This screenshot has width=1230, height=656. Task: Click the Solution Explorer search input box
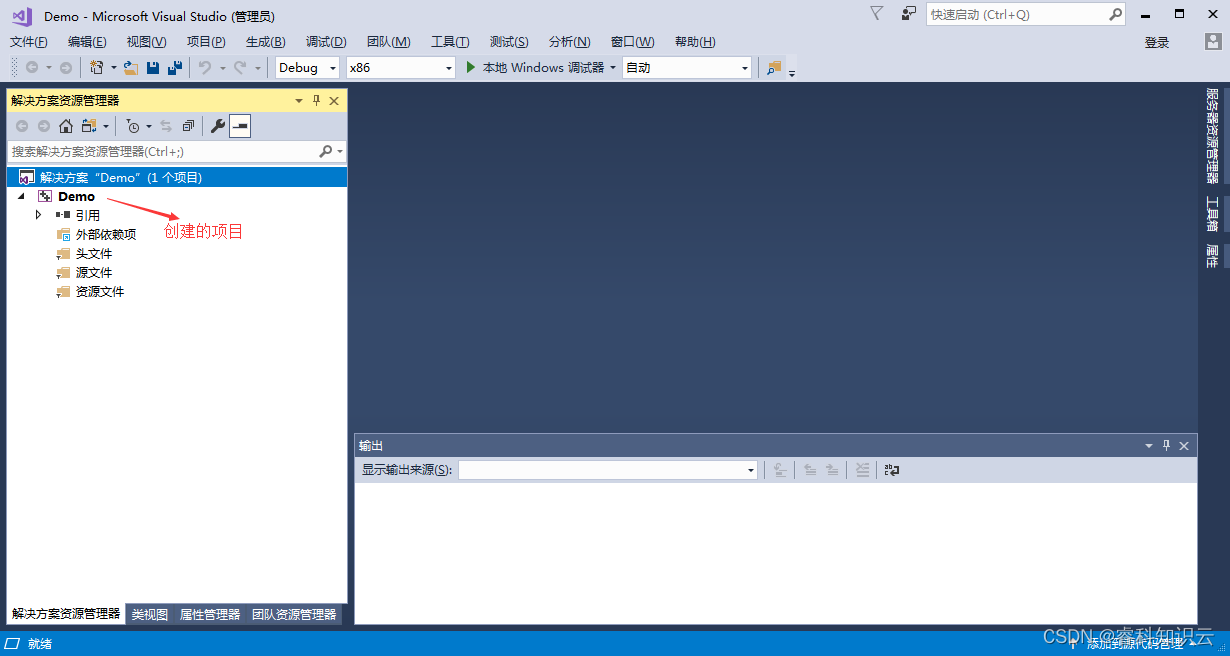(163, 151)
